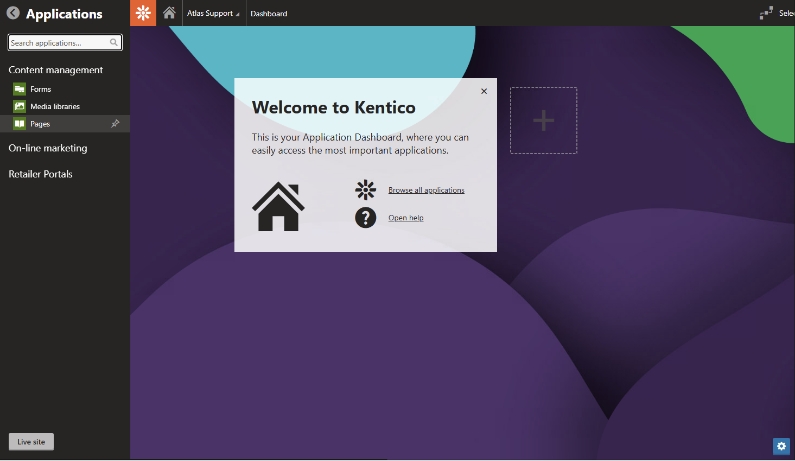Click the Browse all applications link
Viewport: 795px width, 461px height.
pos(426,190)
